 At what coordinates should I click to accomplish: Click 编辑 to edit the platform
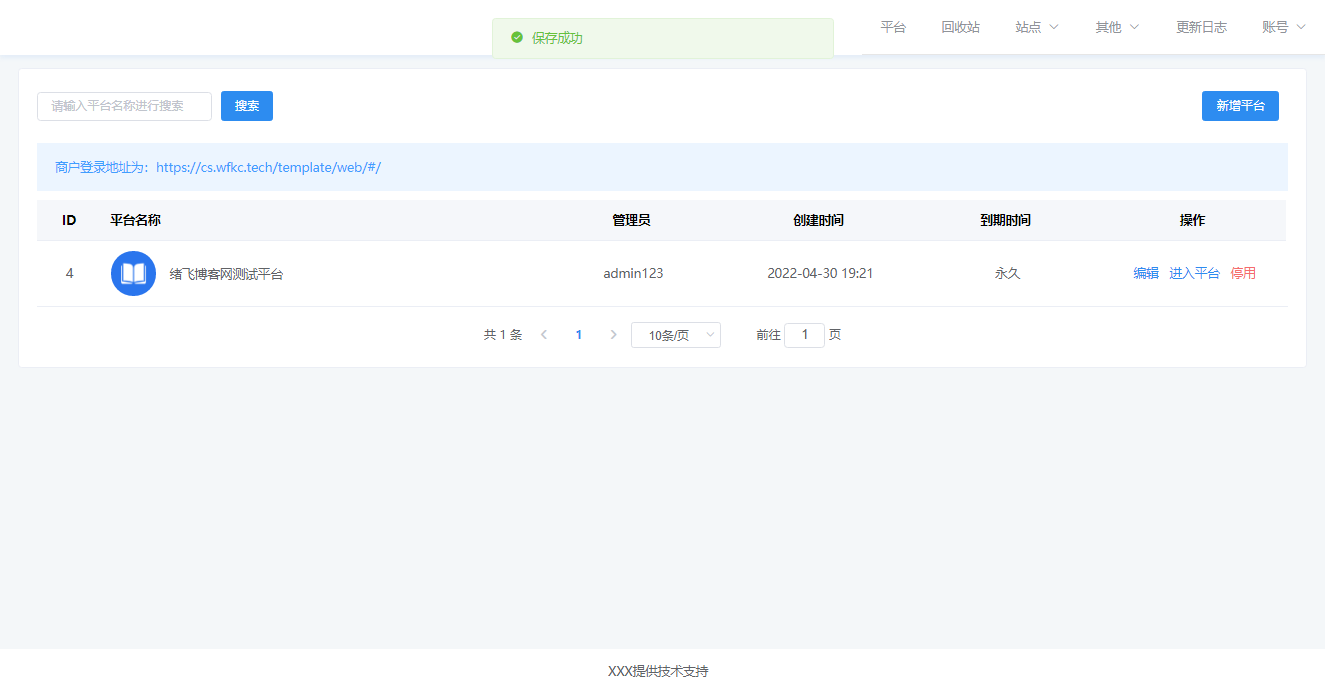[x=1145, y=272]
